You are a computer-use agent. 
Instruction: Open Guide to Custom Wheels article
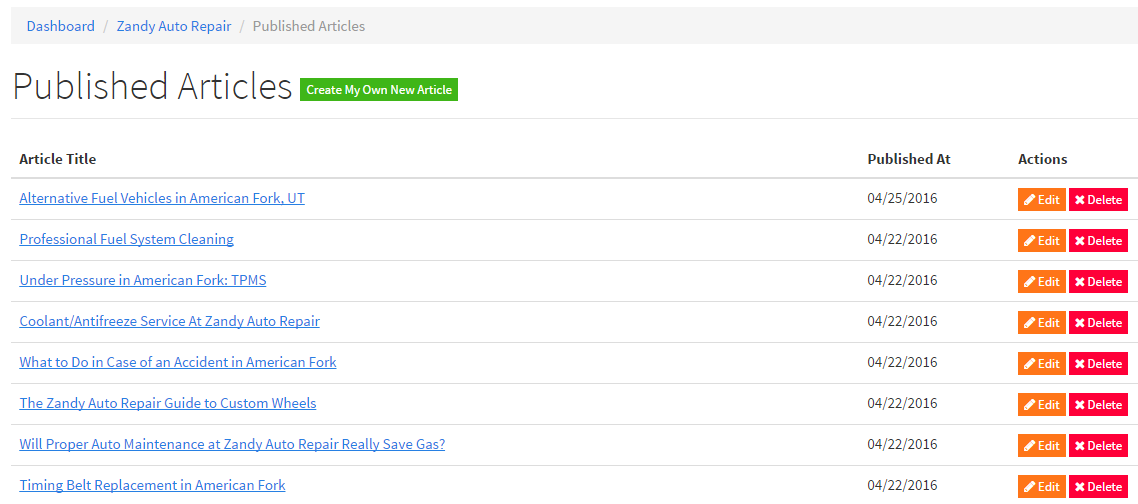[x=168, y=403]
